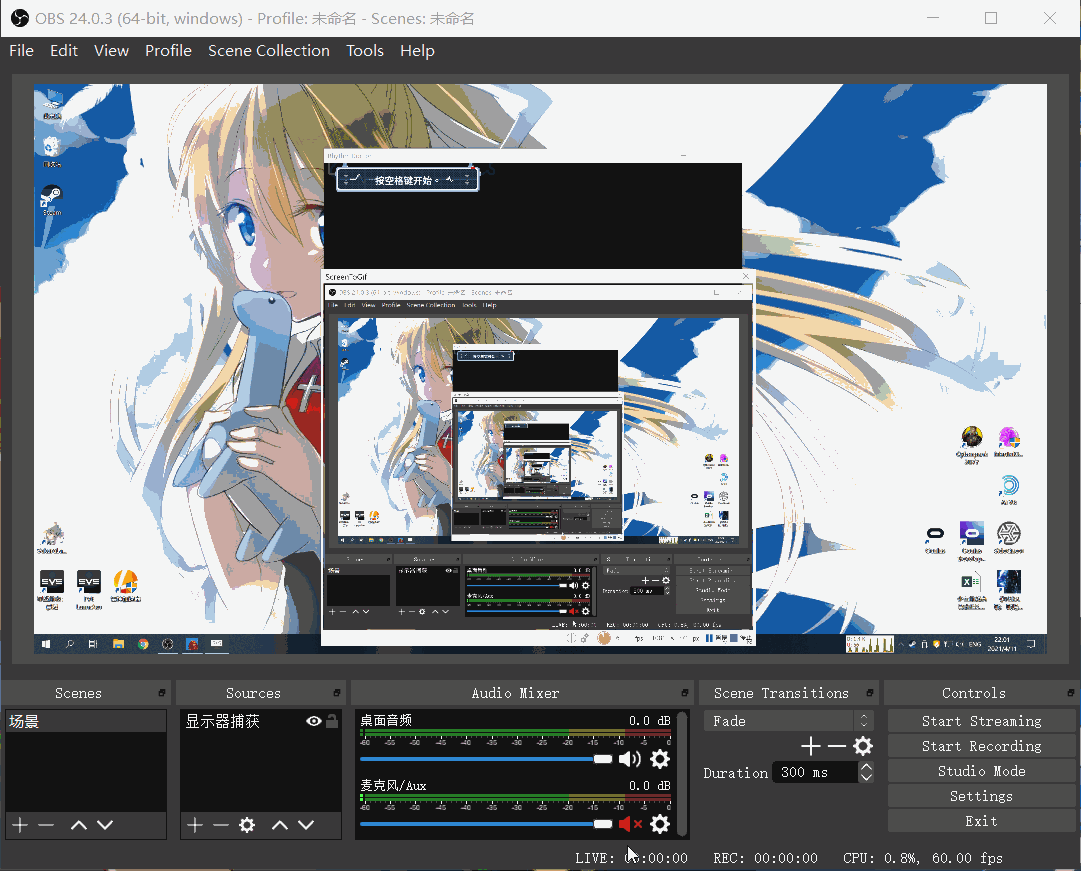This screenshot has height=871, width=1081.
Task: Undock the Scenes panel icon
Action: coord(162,692)
